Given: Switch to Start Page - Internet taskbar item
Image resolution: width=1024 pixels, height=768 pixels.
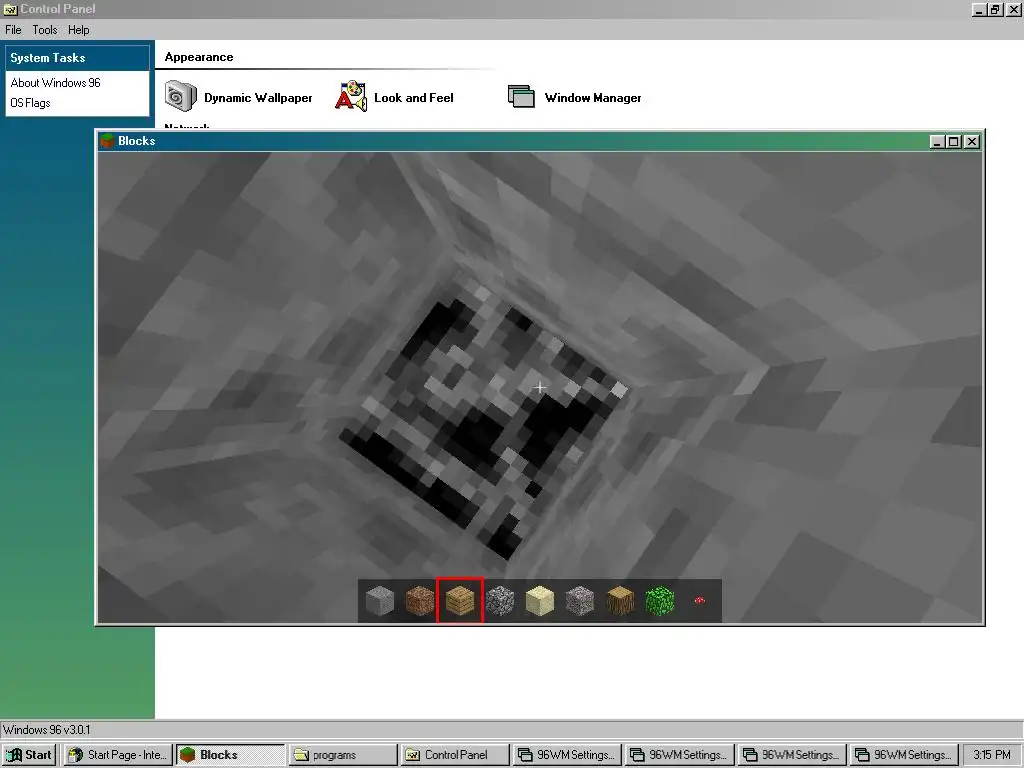Looking at the screenshot, I should click(x=118, y=755).
